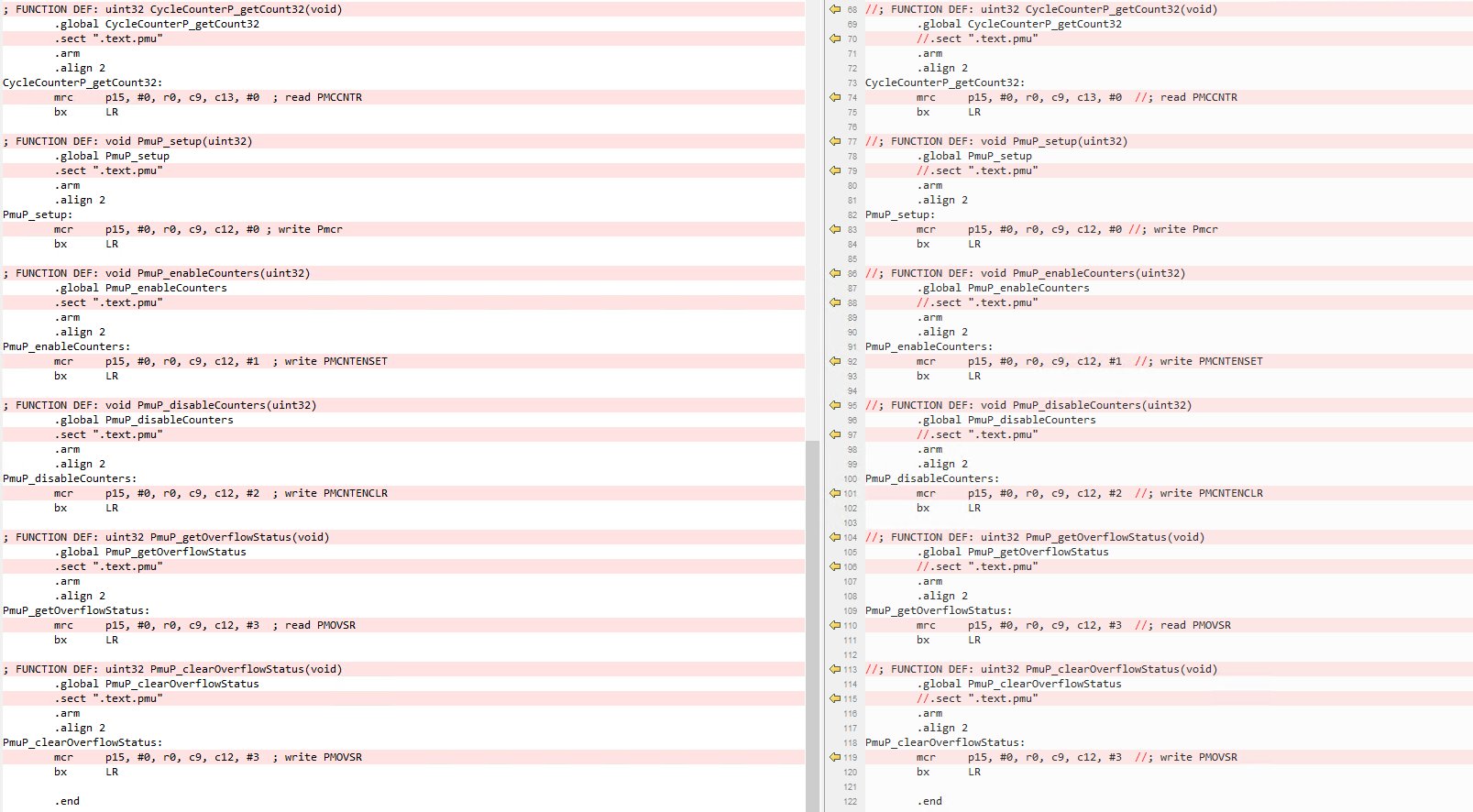Image resolution: width=1473 pixels, height=812 pixels.
Task: Click right pane line ending '//; read PMOVSR'
Action: (1169, 625)
